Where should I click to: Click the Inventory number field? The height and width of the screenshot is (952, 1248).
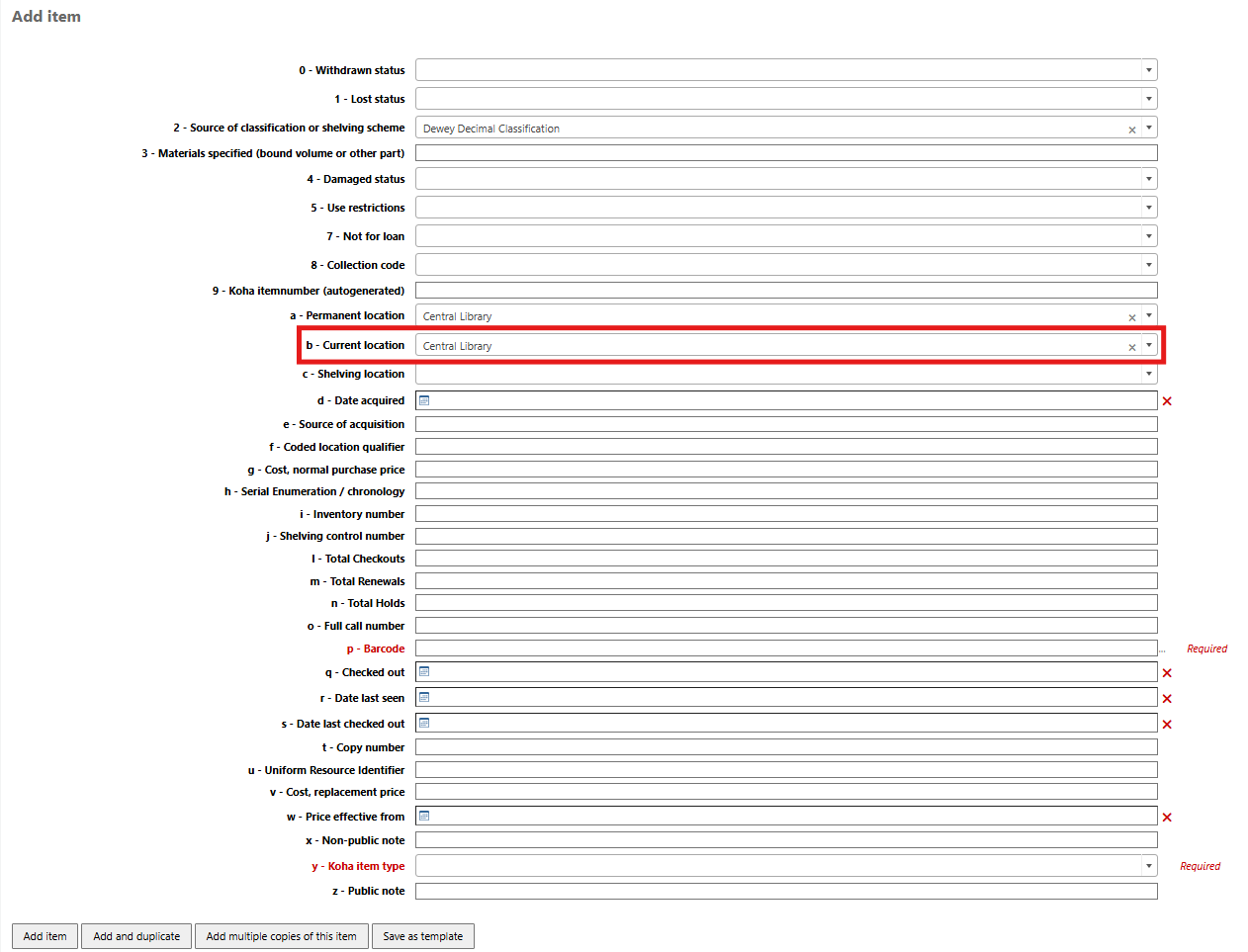coord(786,514)
